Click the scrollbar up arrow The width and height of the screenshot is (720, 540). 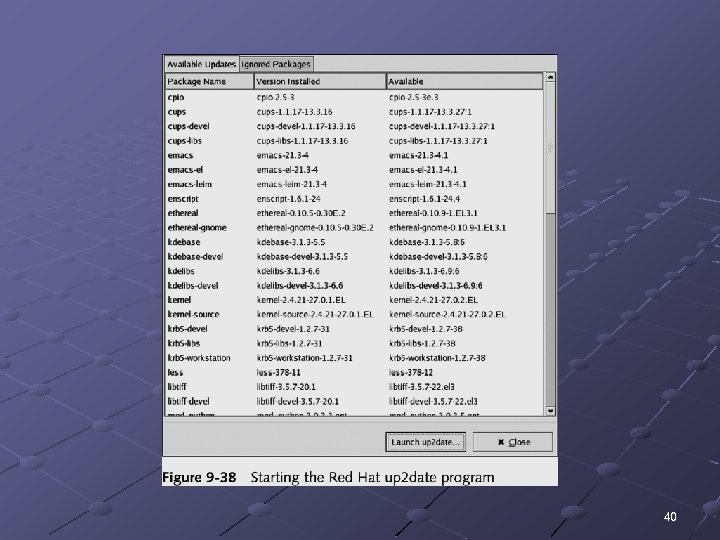coord(550,77)
